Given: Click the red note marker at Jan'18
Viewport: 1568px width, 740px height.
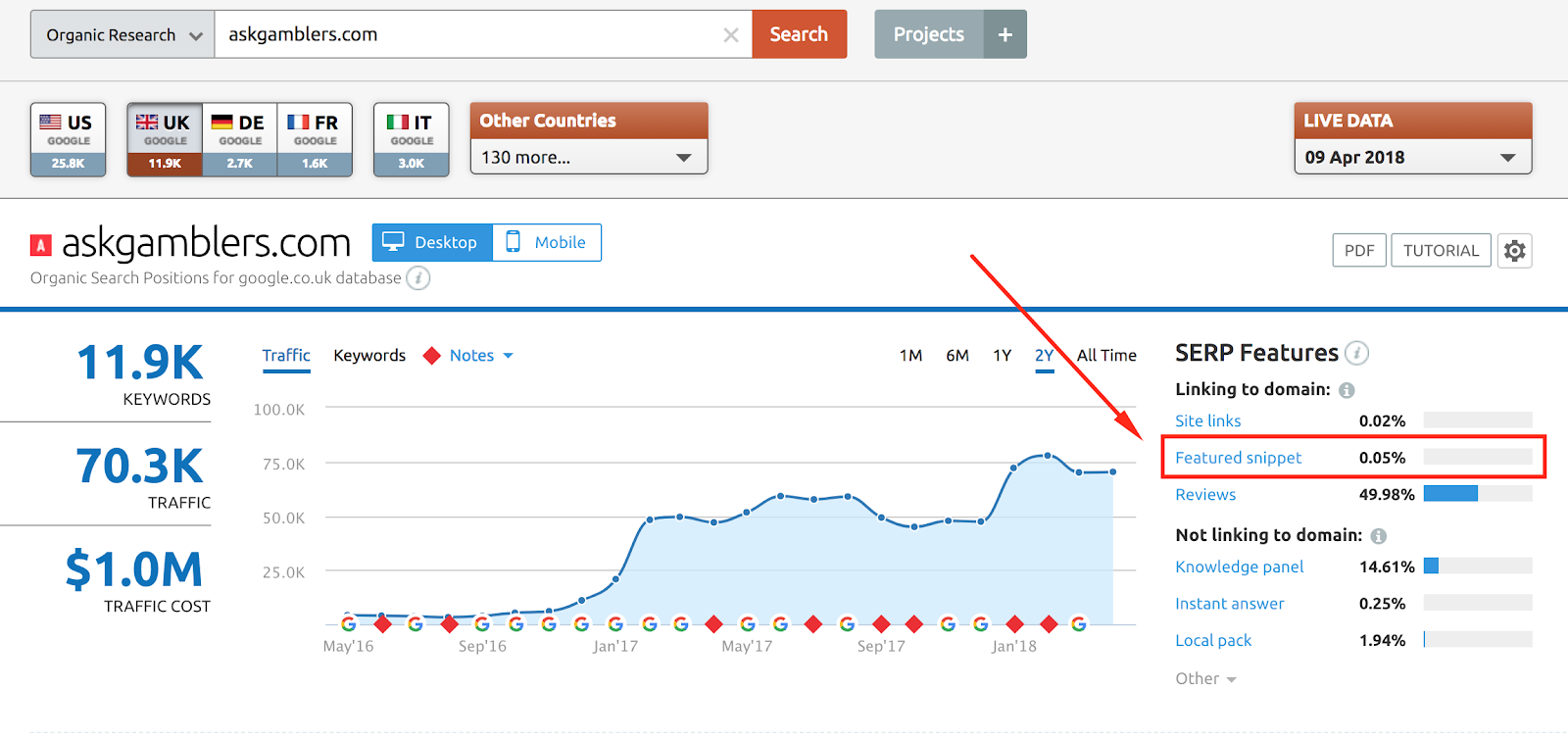Looking at the screenshot, I should click(x=1014, y=623).
